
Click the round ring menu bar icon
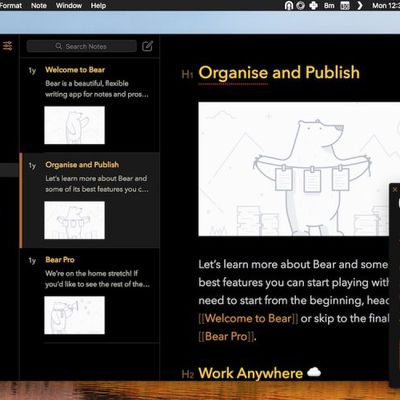pos(300,6)
